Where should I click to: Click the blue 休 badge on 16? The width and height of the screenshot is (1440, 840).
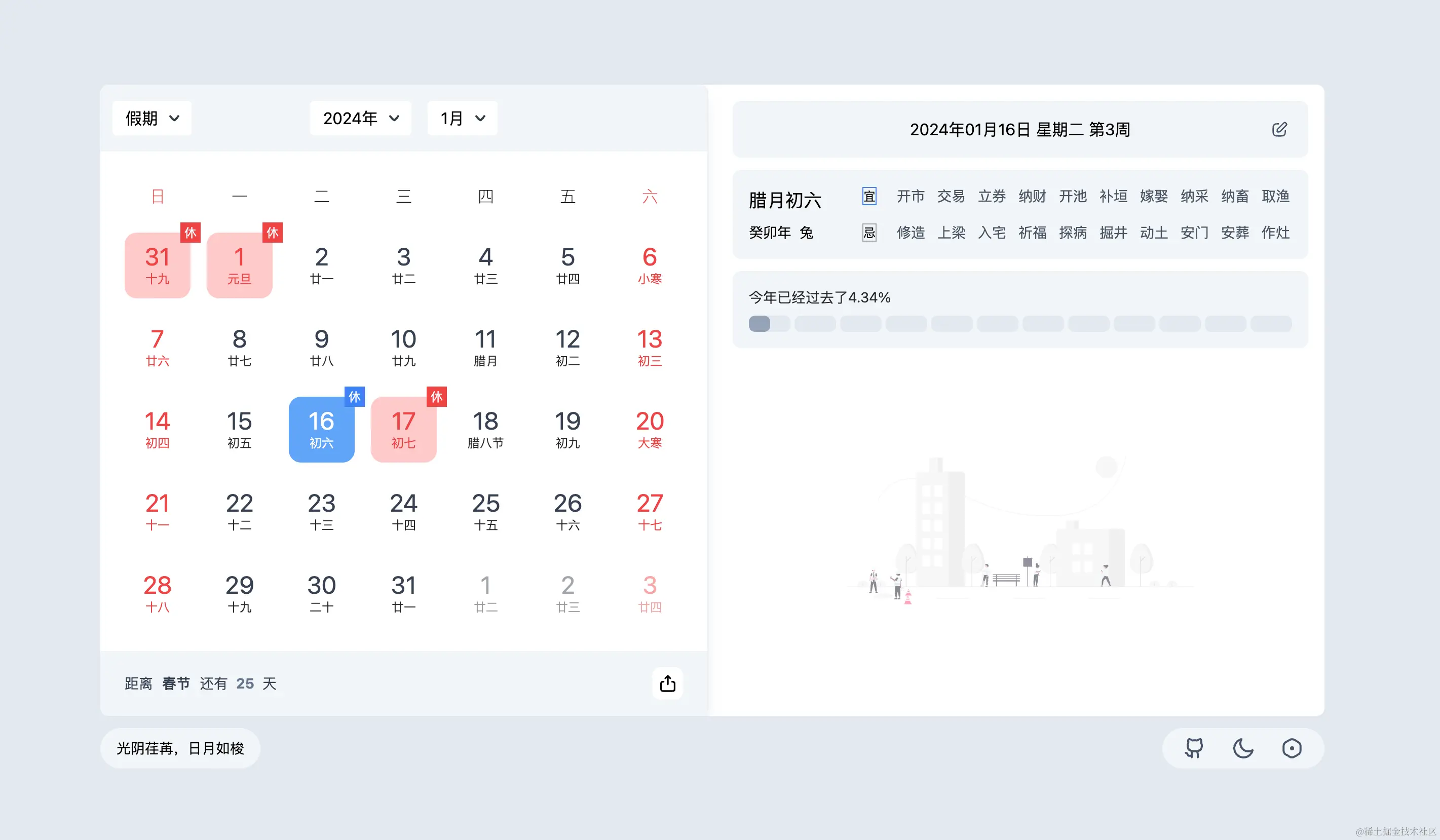point(354,397)
